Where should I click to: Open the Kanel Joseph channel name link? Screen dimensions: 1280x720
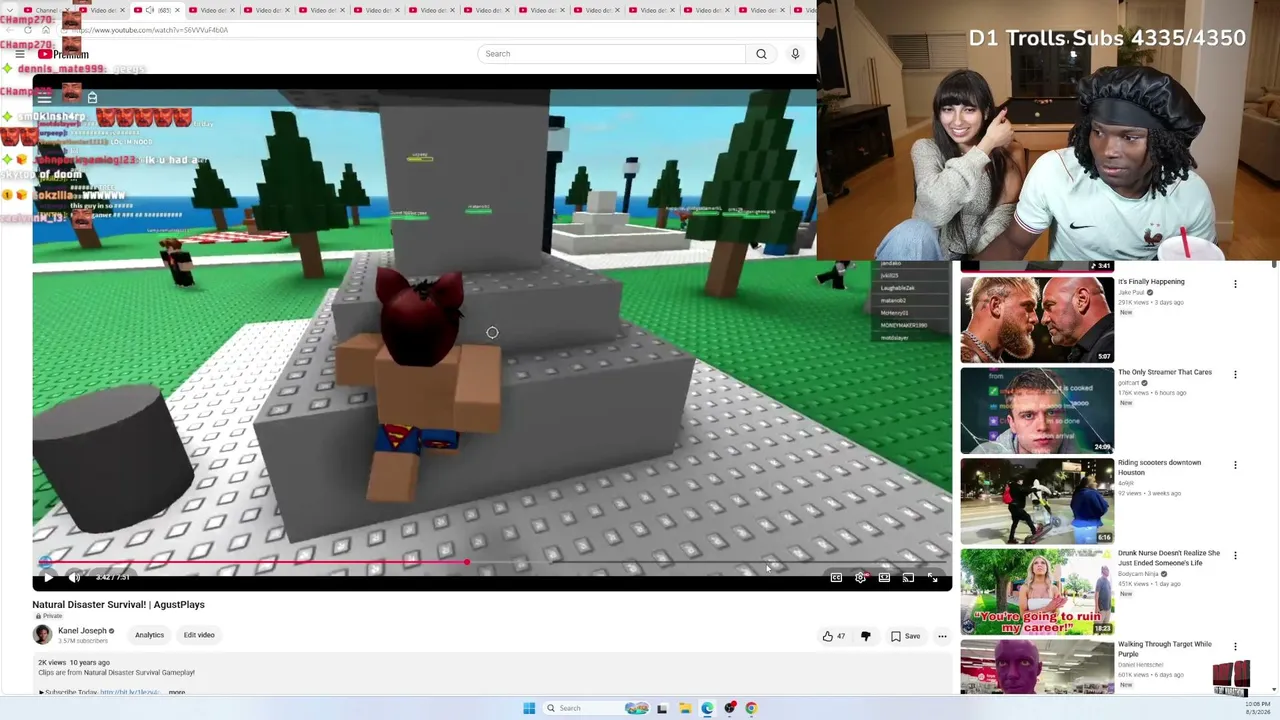[x=82, y=631]
